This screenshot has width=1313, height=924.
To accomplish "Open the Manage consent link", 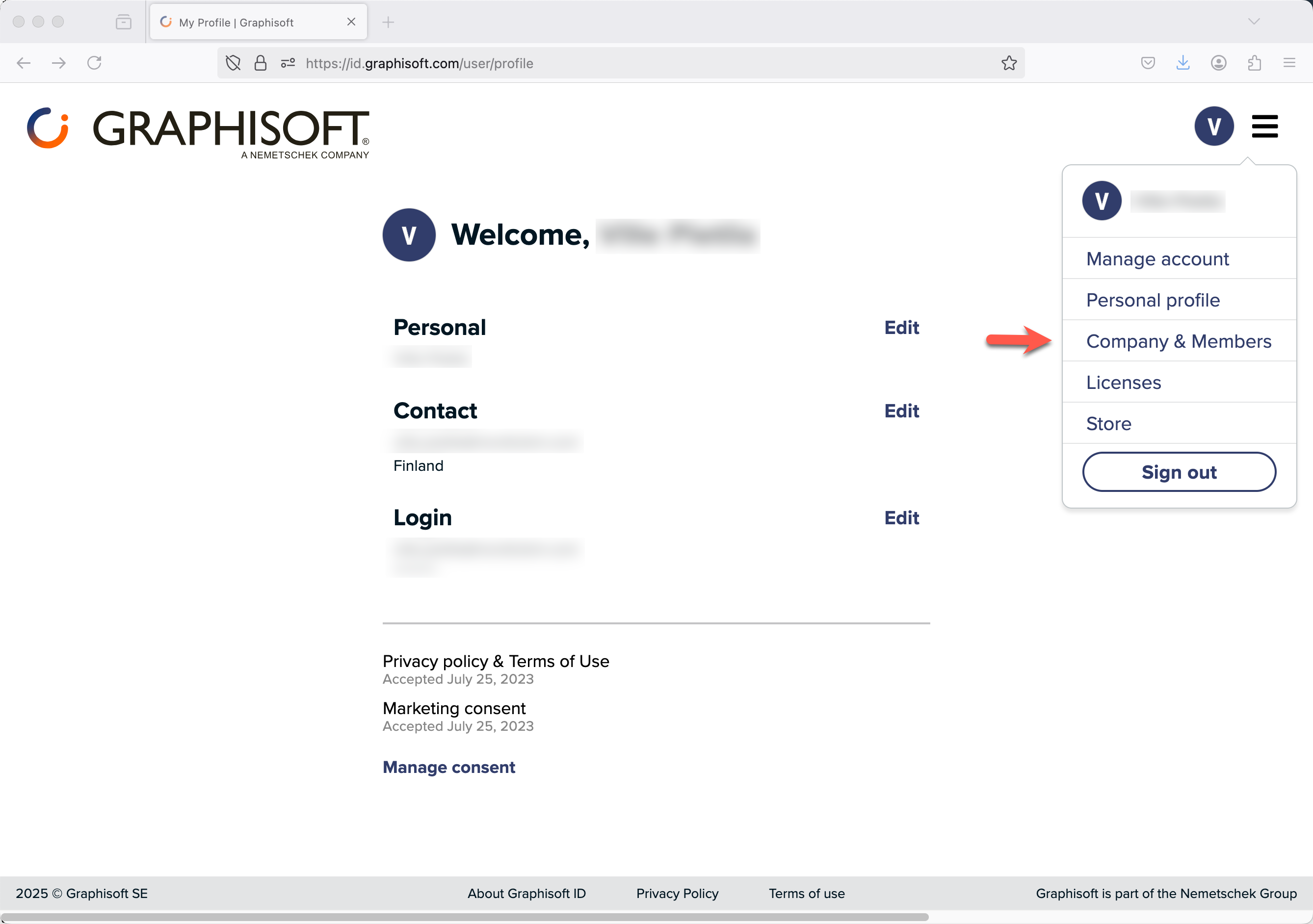I will coord(449,768).
